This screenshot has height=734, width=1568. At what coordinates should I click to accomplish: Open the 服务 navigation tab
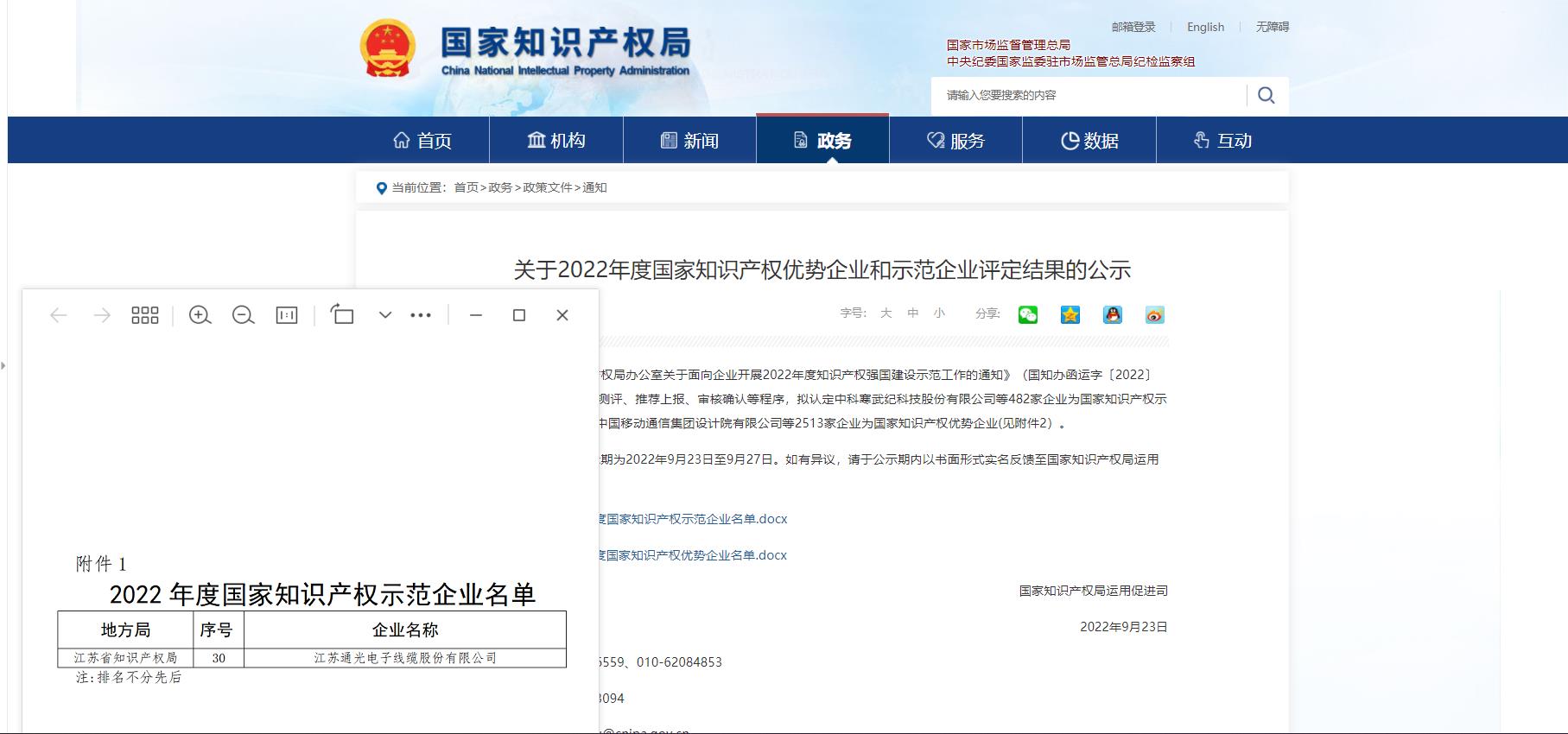(955, 140)
